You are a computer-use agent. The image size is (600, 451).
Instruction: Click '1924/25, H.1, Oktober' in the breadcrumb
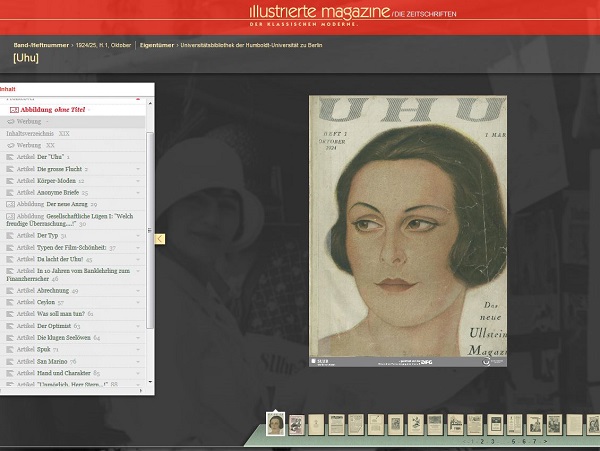pyautogui.click(x=103, y=45)
